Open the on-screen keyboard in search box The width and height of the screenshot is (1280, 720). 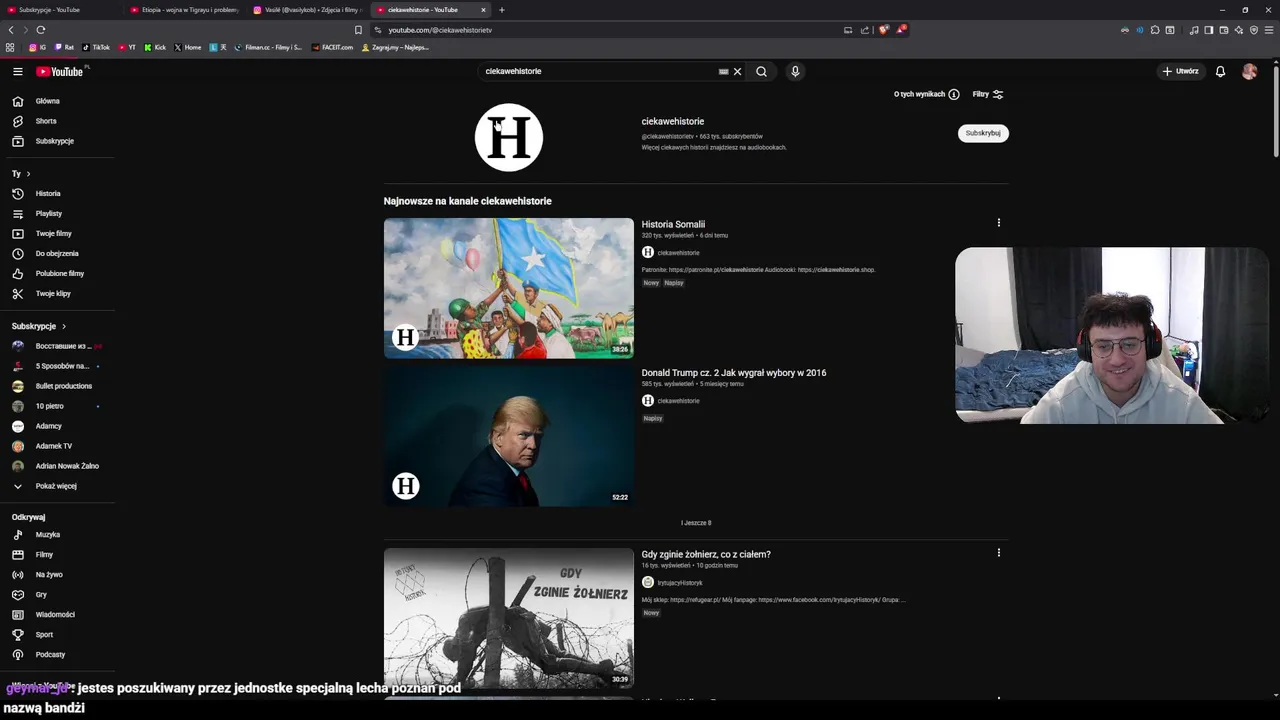click(724, 72)
